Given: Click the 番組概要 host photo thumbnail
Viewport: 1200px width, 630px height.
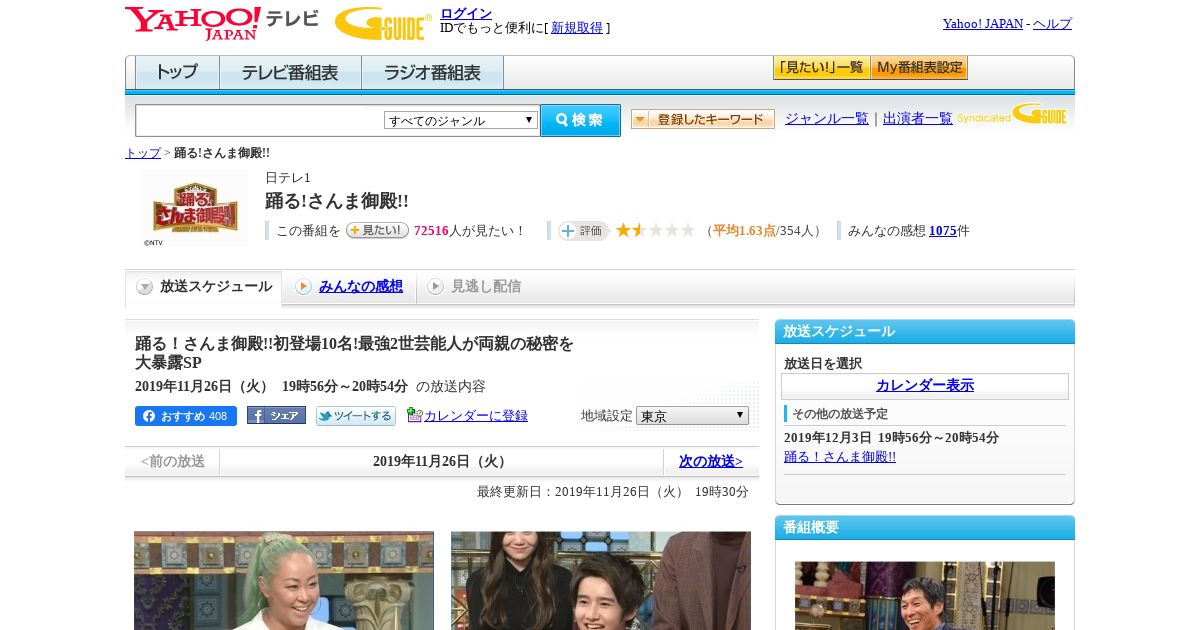Looking at the screenshot, I should coord(925,595).
